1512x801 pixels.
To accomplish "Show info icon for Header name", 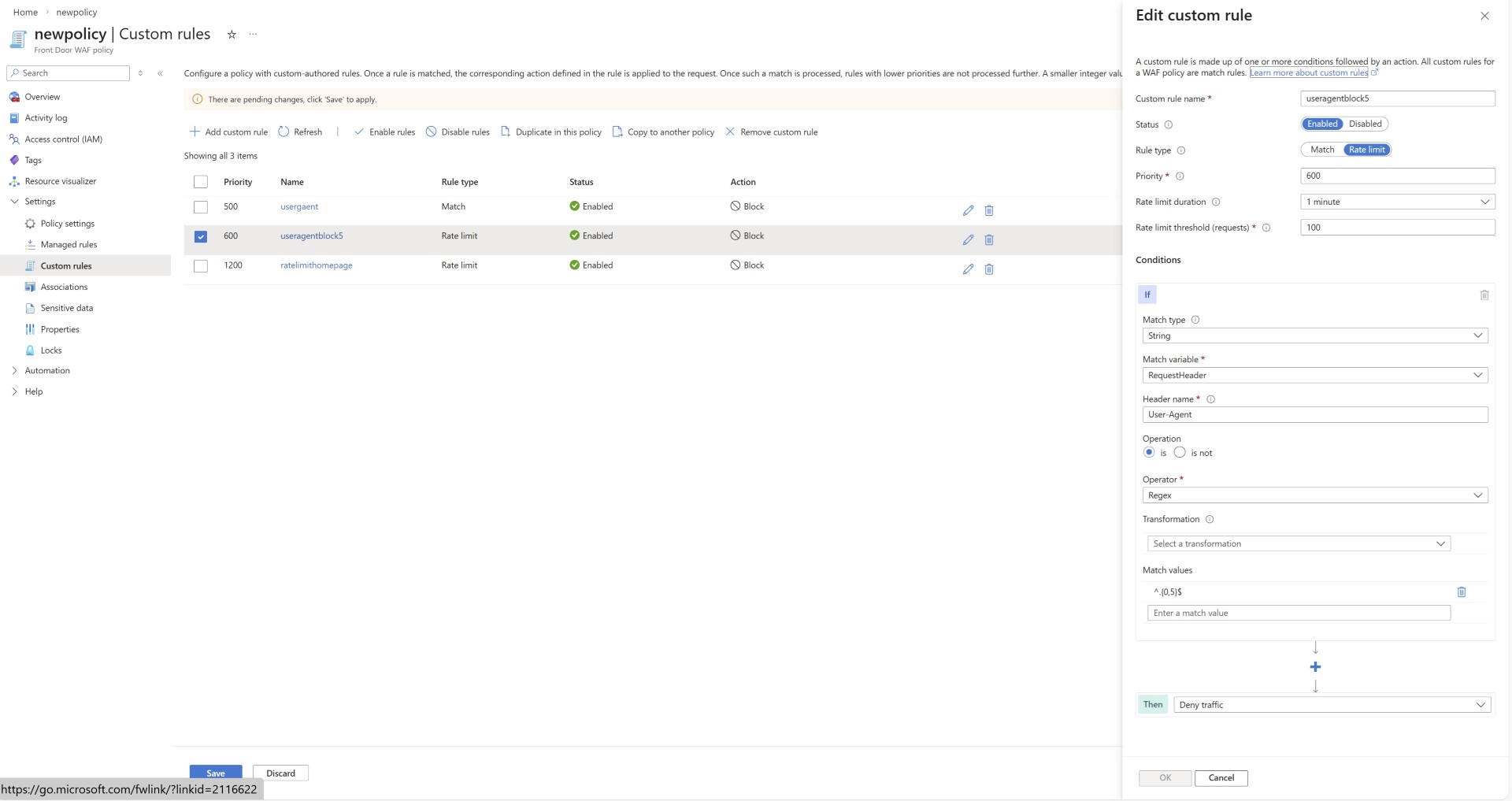I will click(x=1211, y=399).
